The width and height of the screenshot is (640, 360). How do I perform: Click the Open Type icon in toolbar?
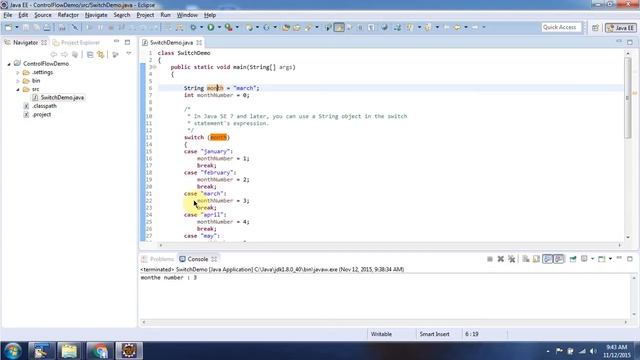pyautogui.click(x=286, y=27)
